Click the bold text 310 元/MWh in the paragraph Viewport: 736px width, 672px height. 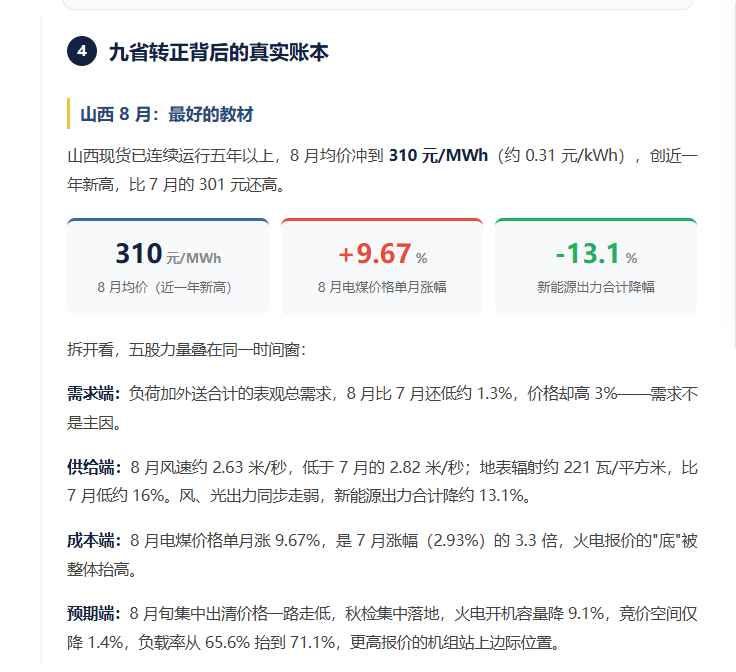[438, 155]
